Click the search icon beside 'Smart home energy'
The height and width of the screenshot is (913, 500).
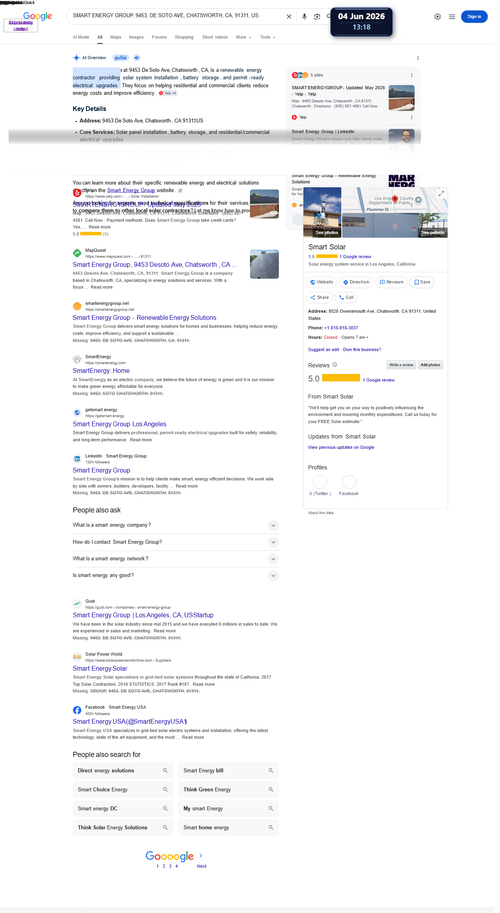coord(271,827)
